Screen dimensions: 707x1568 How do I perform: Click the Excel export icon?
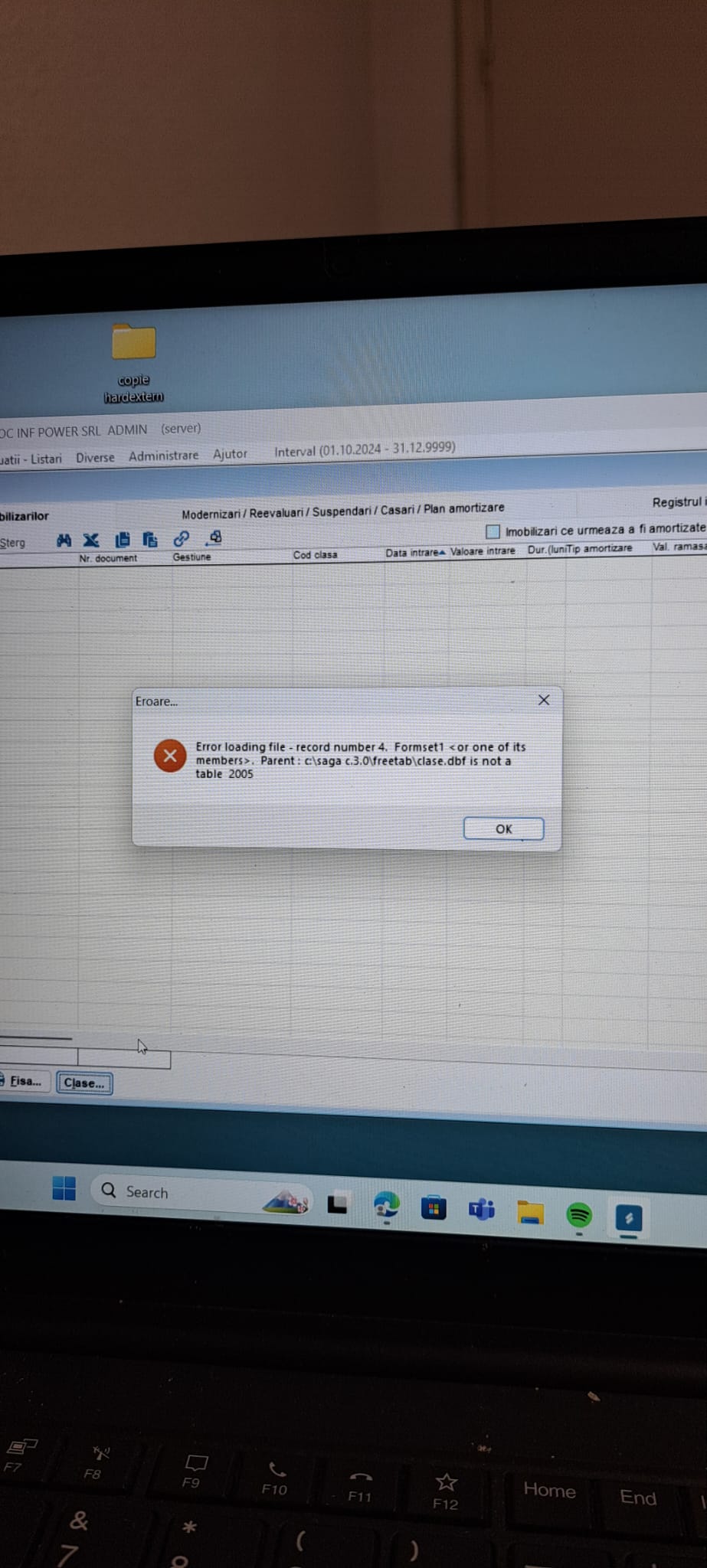tap(91, 541)
